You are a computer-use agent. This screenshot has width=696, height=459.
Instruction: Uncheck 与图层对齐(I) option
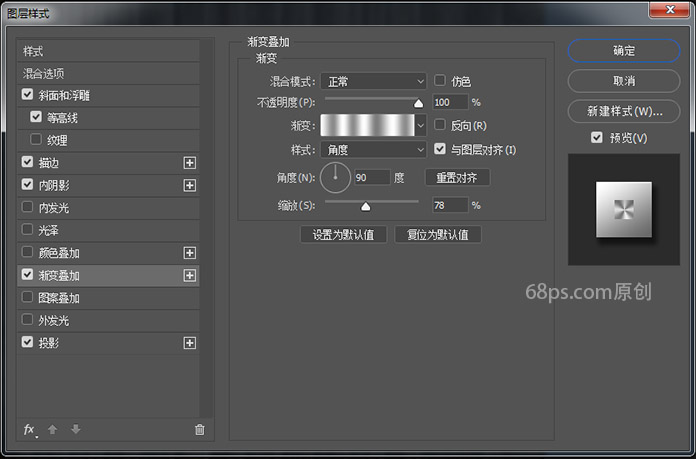[x=439, y=149]
